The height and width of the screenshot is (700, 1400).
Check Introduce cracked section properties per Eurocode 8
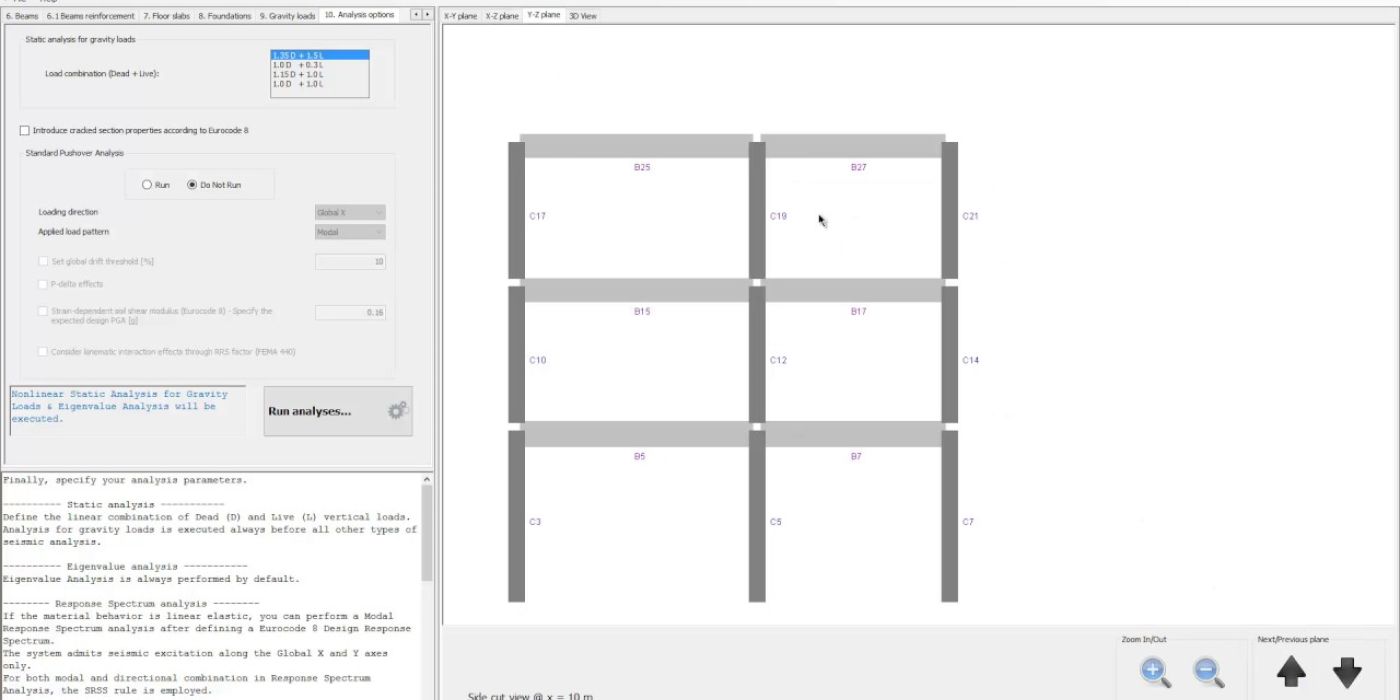(25, 130)
